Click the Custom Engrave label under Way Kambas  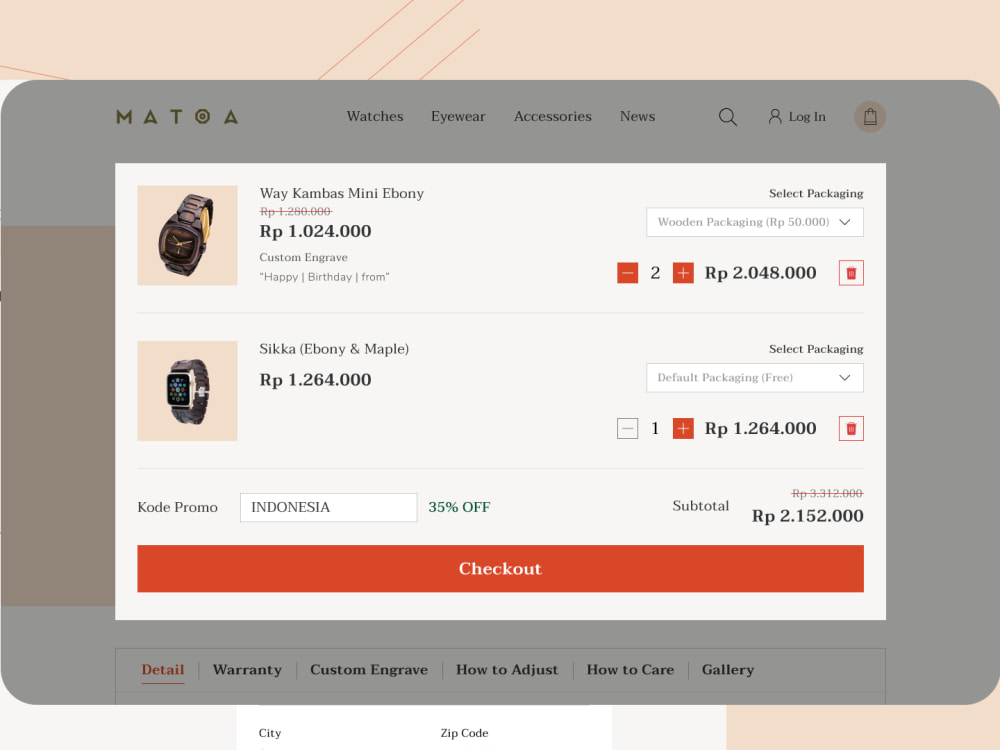304,257
